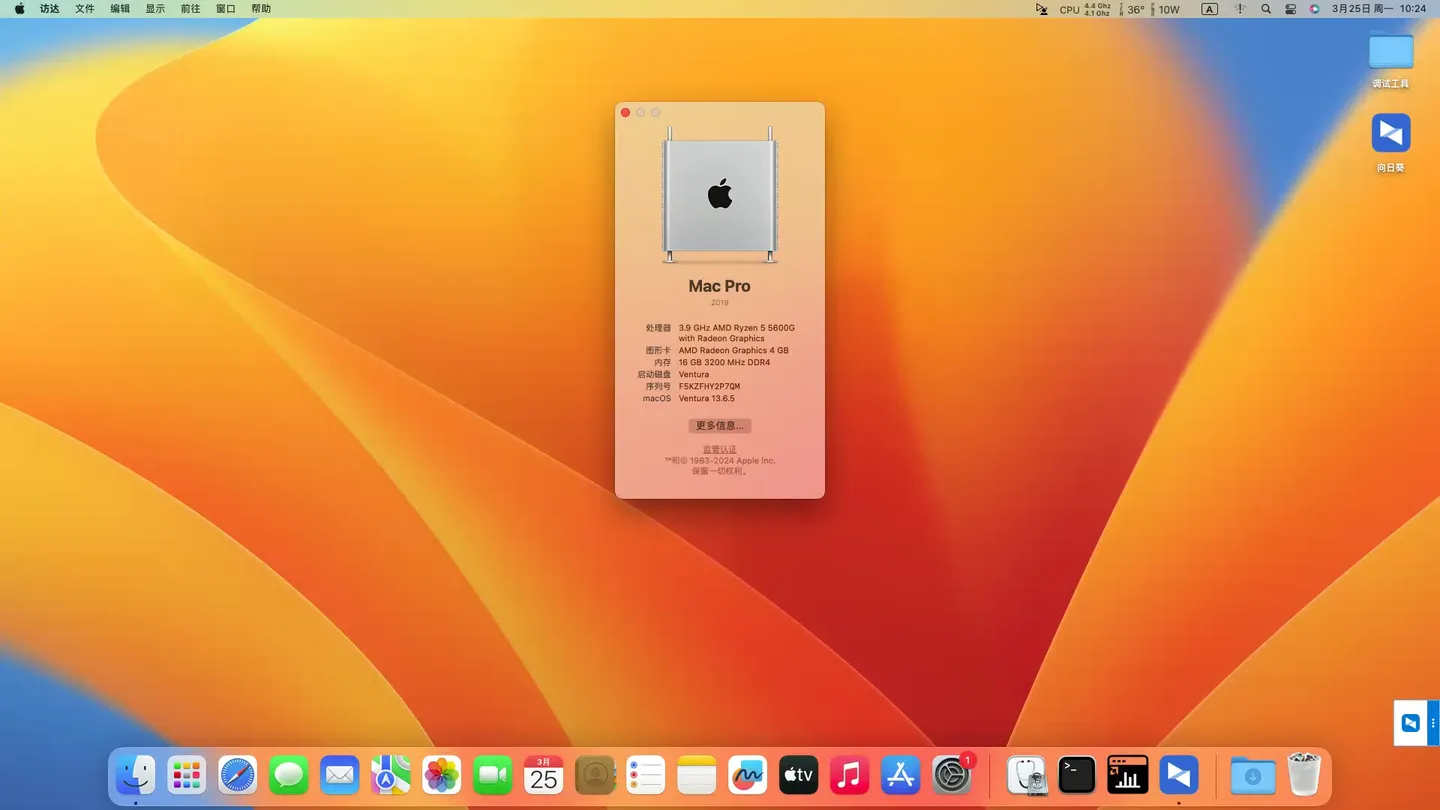Open Finder from the dock

point(136,775)
